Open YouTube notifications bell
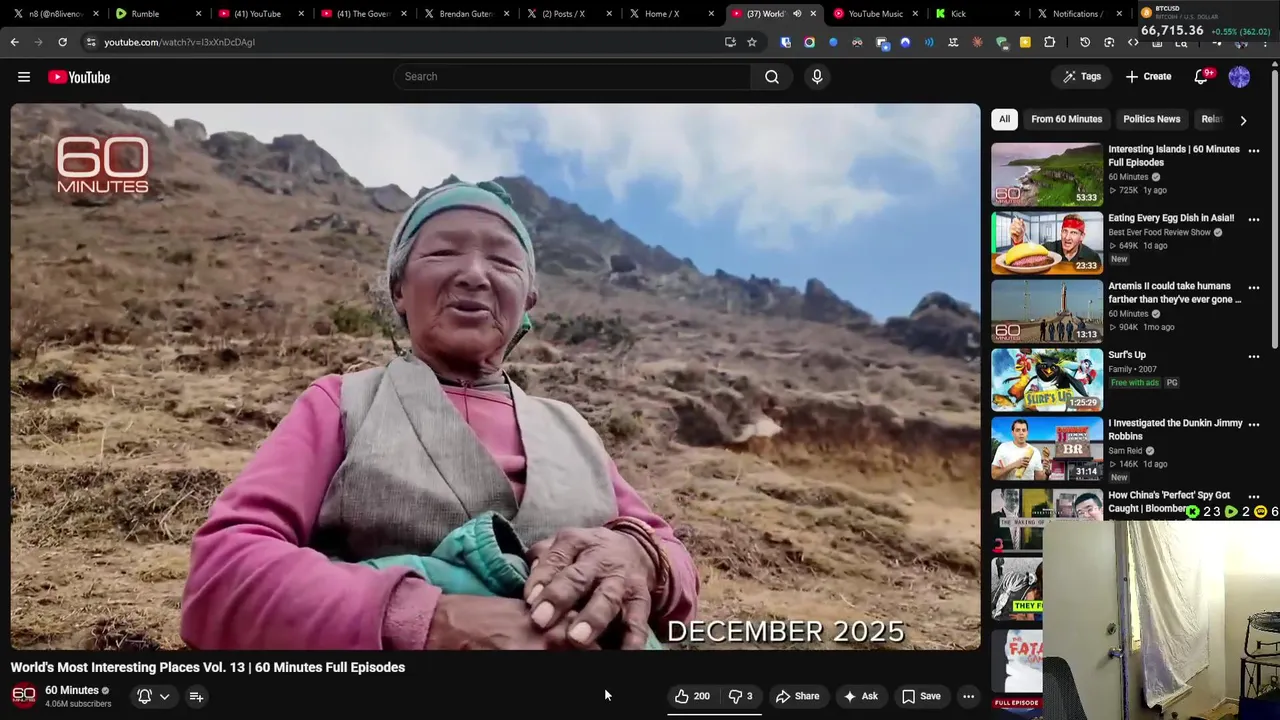1280x720 pixels. click(x=1202, y=77)
